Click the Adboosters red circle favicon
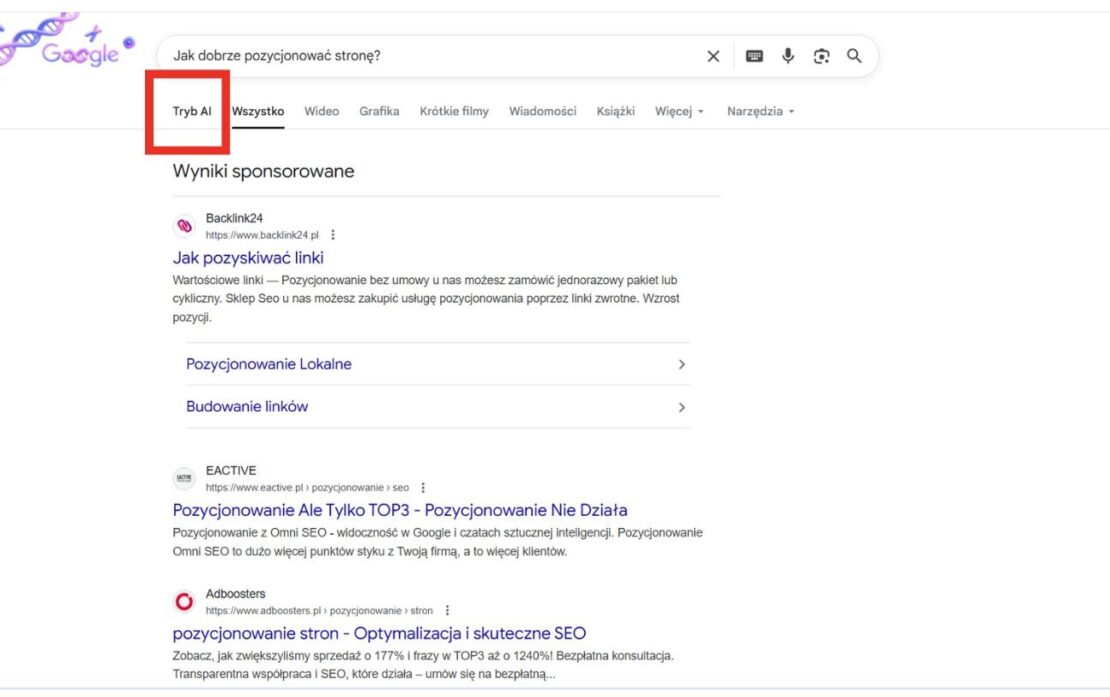 [x=184, y=601]
